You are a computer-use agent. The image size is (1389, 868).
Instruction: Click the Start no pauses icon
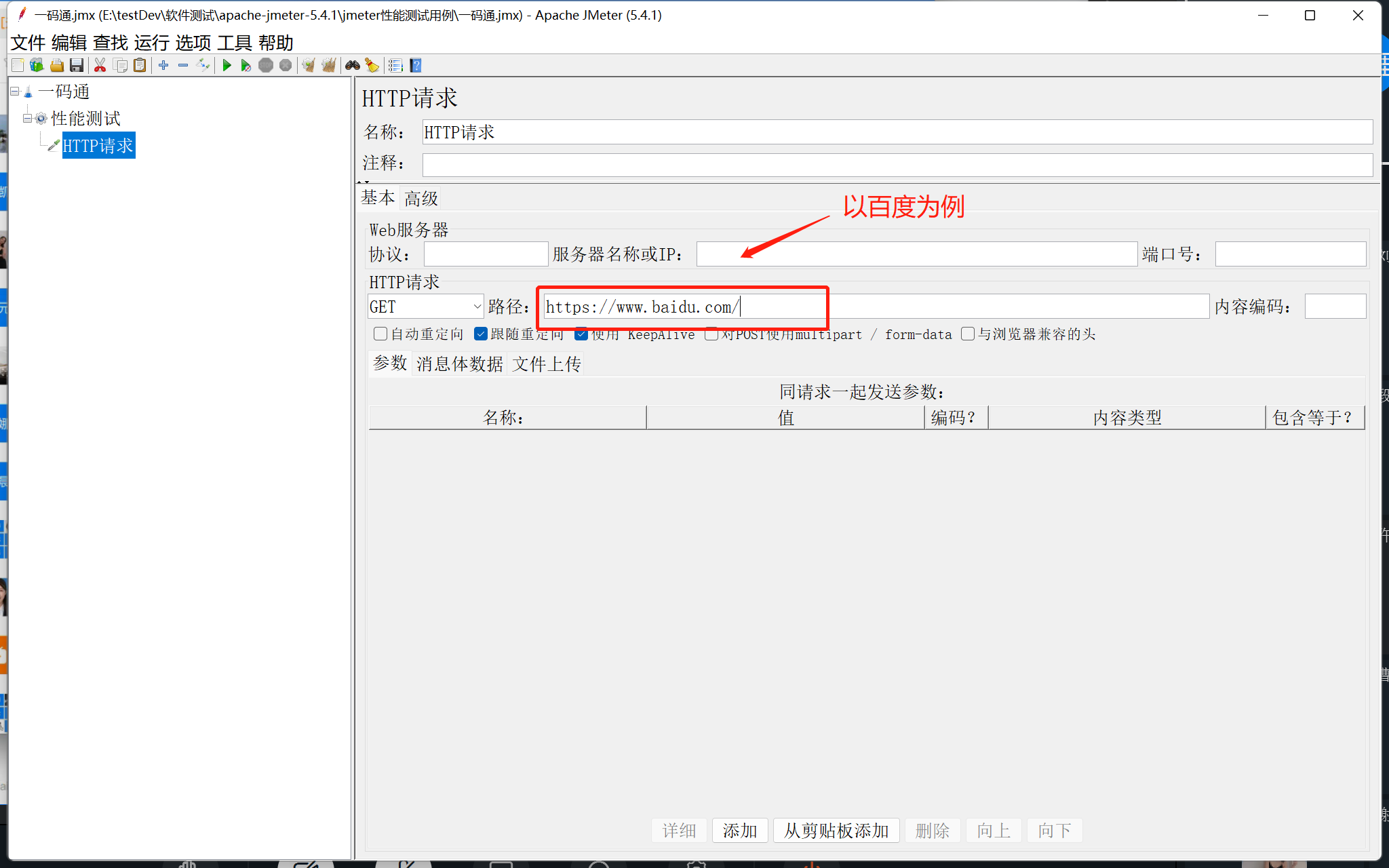pyautogui.click(x=246, y=65)
